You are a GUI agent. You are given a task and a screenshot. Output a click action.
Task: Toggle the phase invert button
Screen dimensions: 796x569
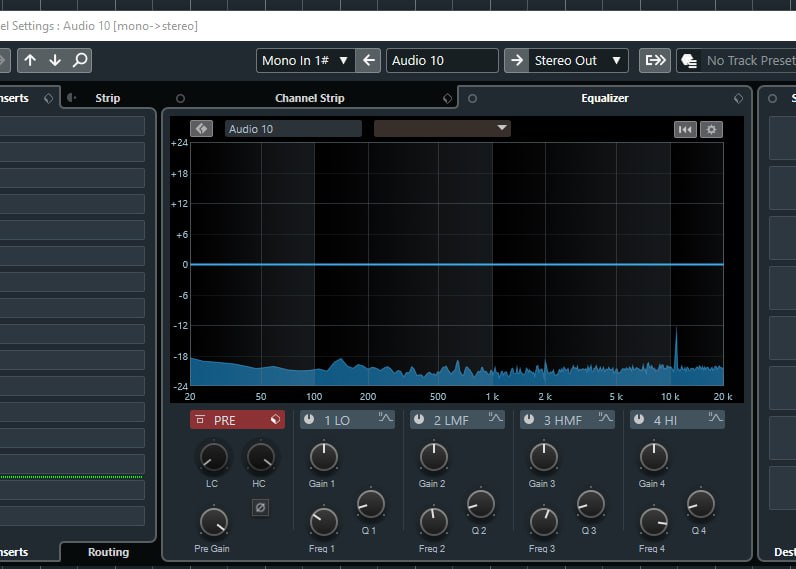pyautogui.click(x=260, y=507)
